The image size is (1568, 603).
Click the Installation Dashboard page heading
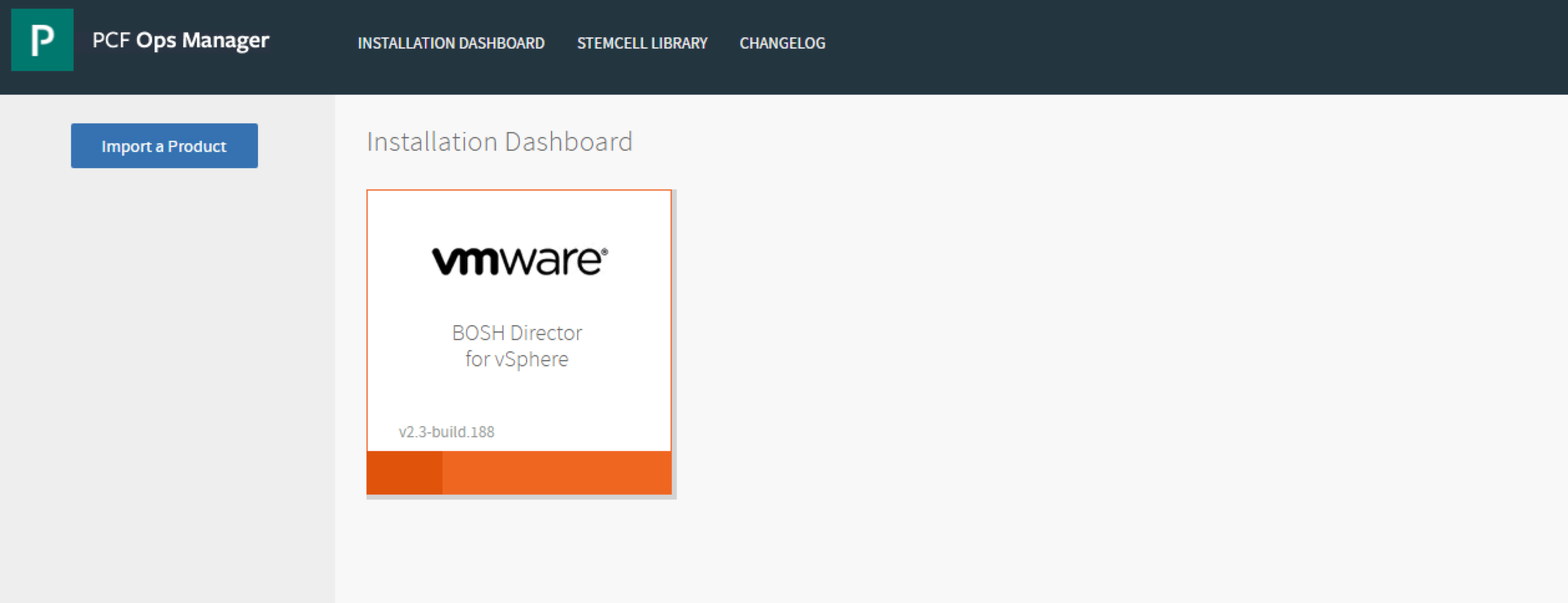pyautogui.click(x=499, y=141)
